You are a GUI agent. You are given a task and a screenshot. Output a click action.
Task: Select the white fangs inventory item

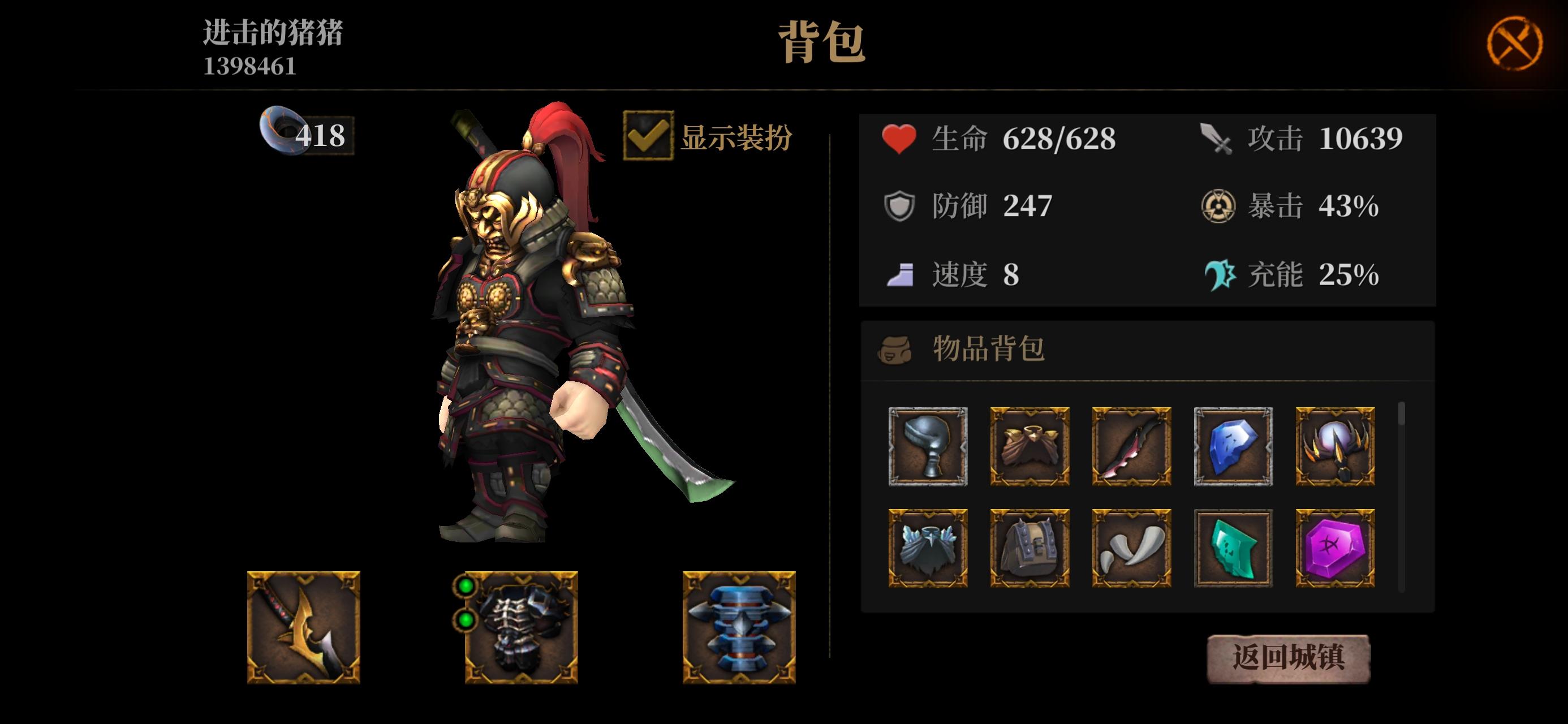pyautogui.click(x=1131, y=548)
